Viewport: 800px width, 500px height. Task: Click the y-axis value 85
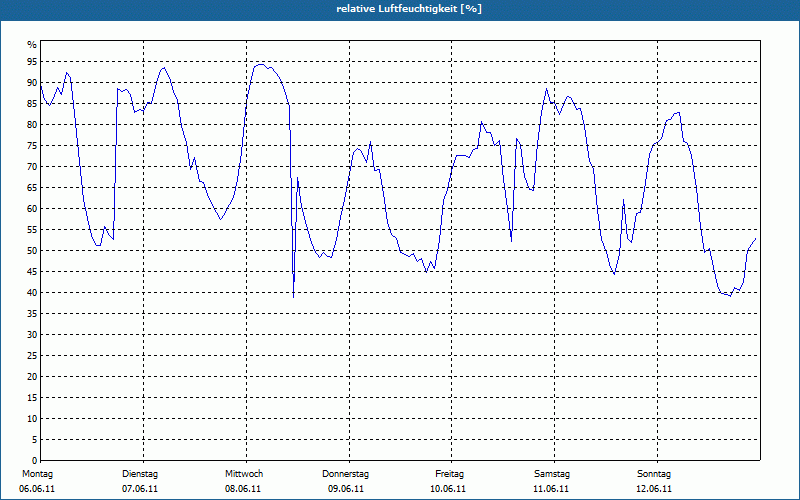[32, 104]
